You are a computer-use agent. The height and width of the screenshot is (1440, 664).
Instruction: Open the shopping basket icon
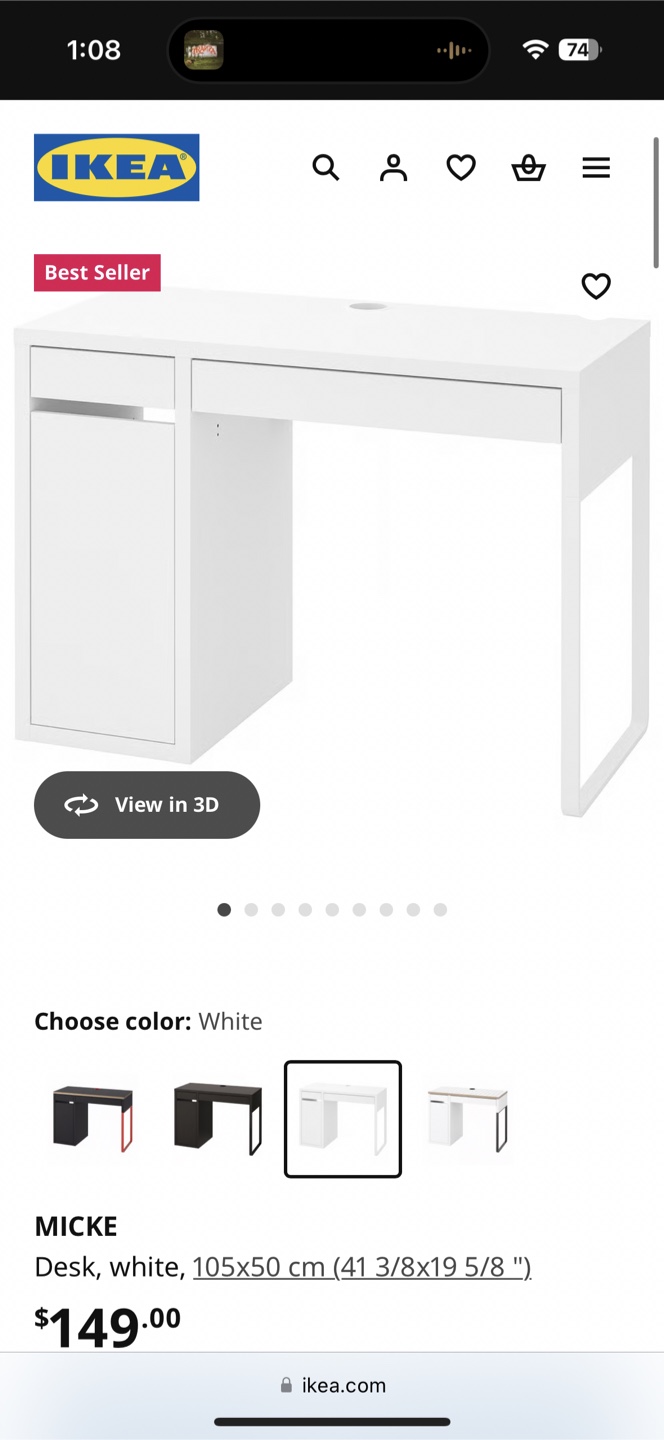point(528,168)
